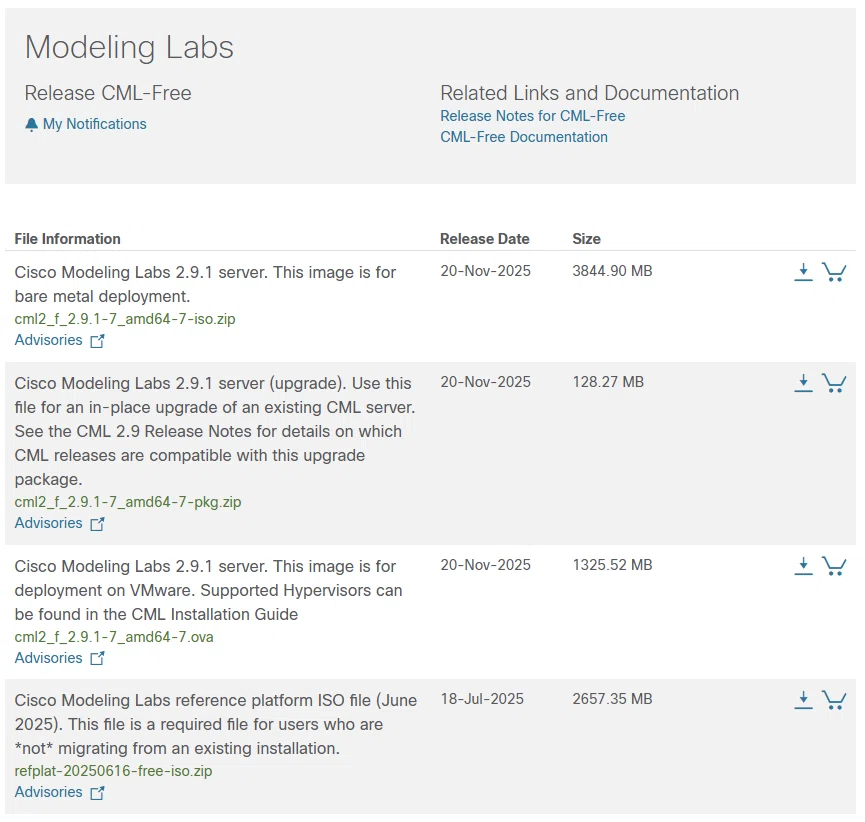Click the Modeling Labs page title
Image resolution: width=865 pixels, height=822 pixels.
pyautogui.click(x=129, y=47)
